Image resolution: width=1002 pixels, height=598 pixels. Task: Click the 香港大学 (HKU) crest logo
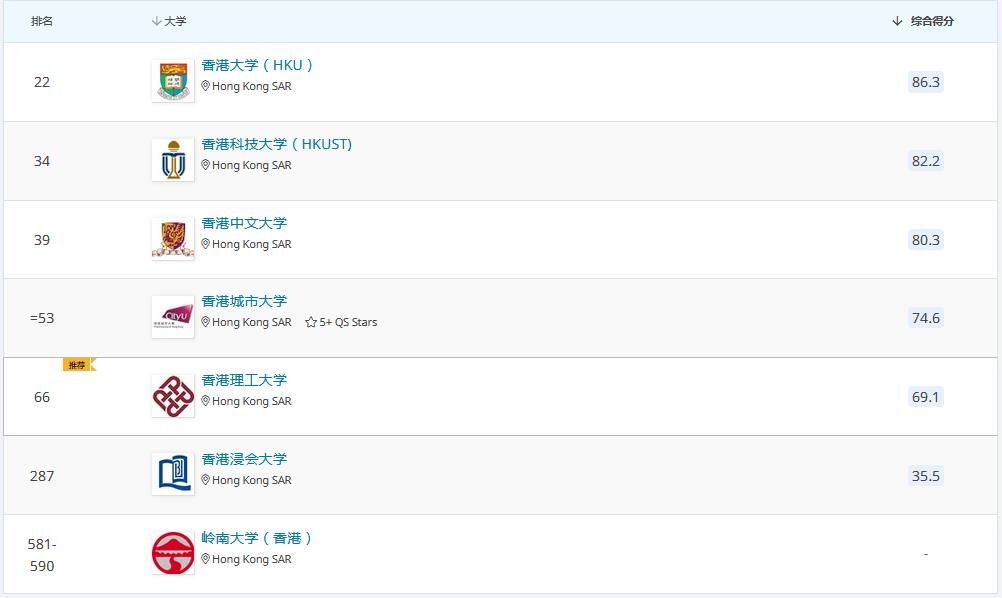coord(173,81)
